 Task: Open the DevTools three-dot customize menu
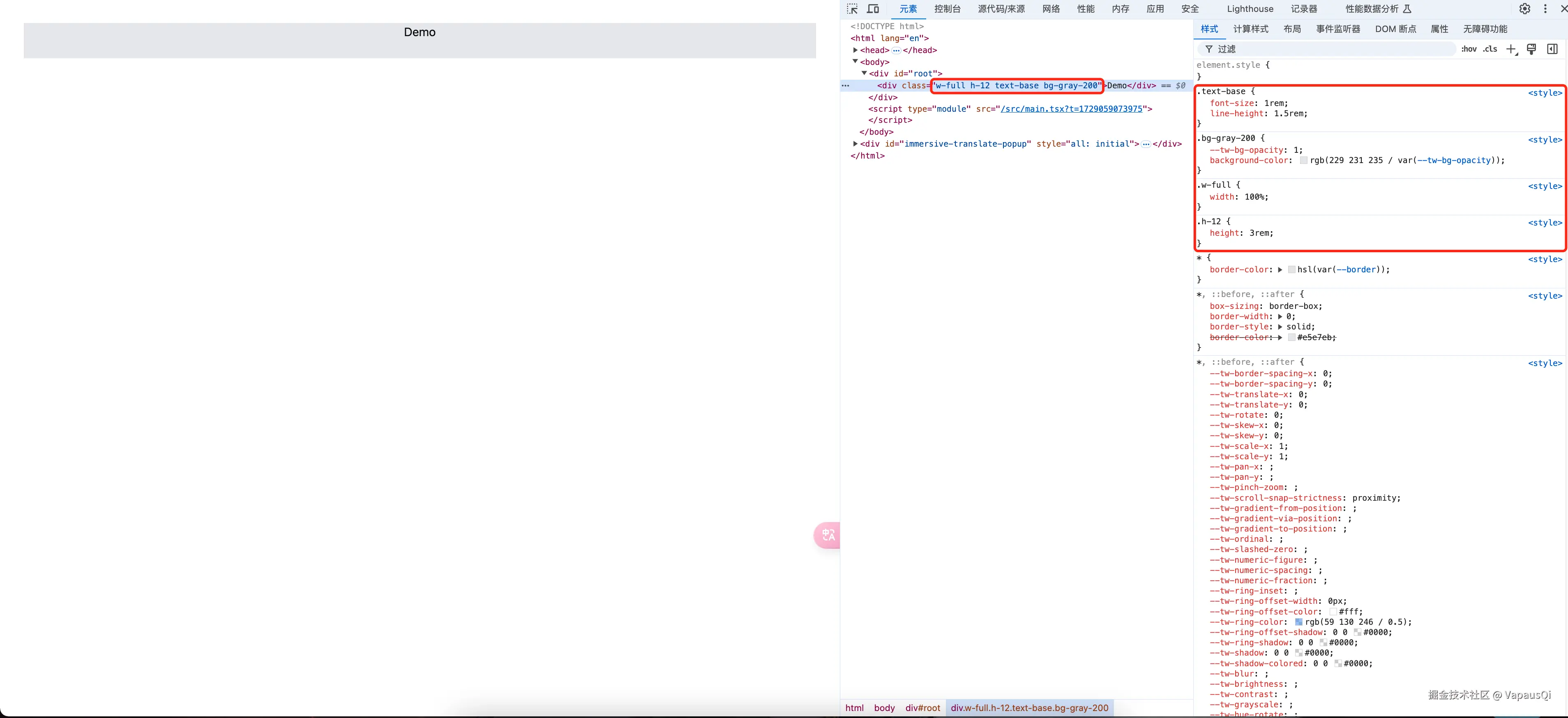(1545, 9)
